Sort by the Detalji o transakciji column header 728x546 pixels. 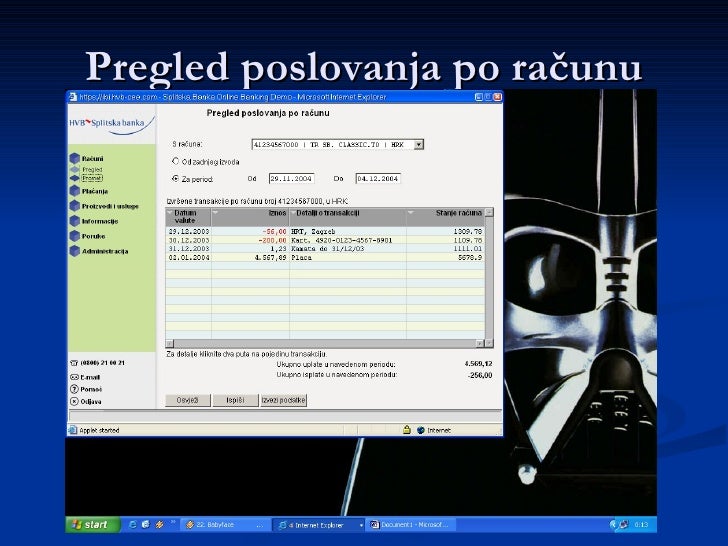pyautogui.click(x=348, y=216)
